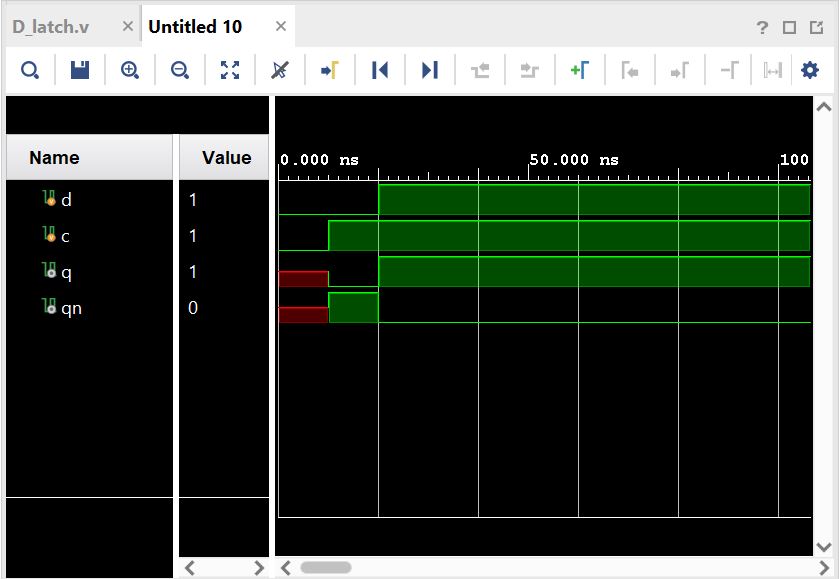Select the qn signal row
The image size is (839, 579).
tap(71, 308)
